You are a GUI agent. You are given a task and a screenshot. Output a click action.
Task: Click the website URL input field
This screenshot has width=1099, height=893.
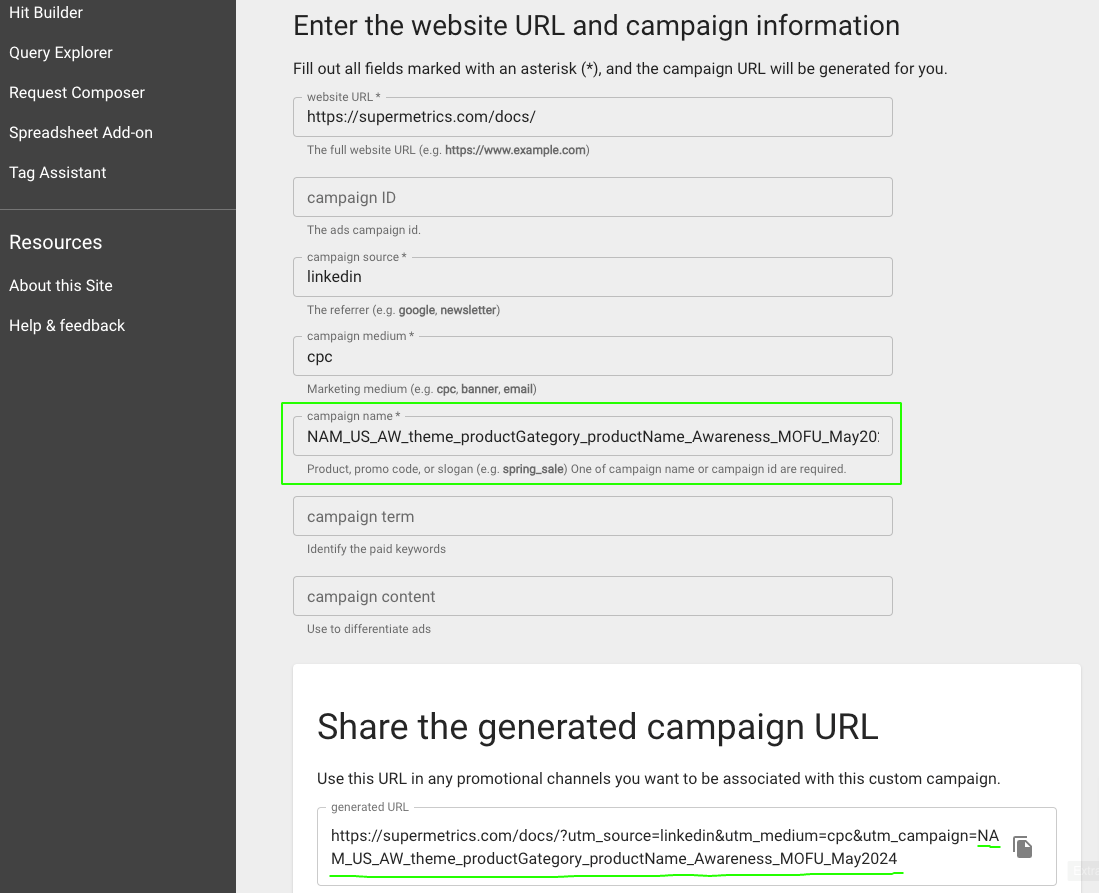tap(592, 117)
